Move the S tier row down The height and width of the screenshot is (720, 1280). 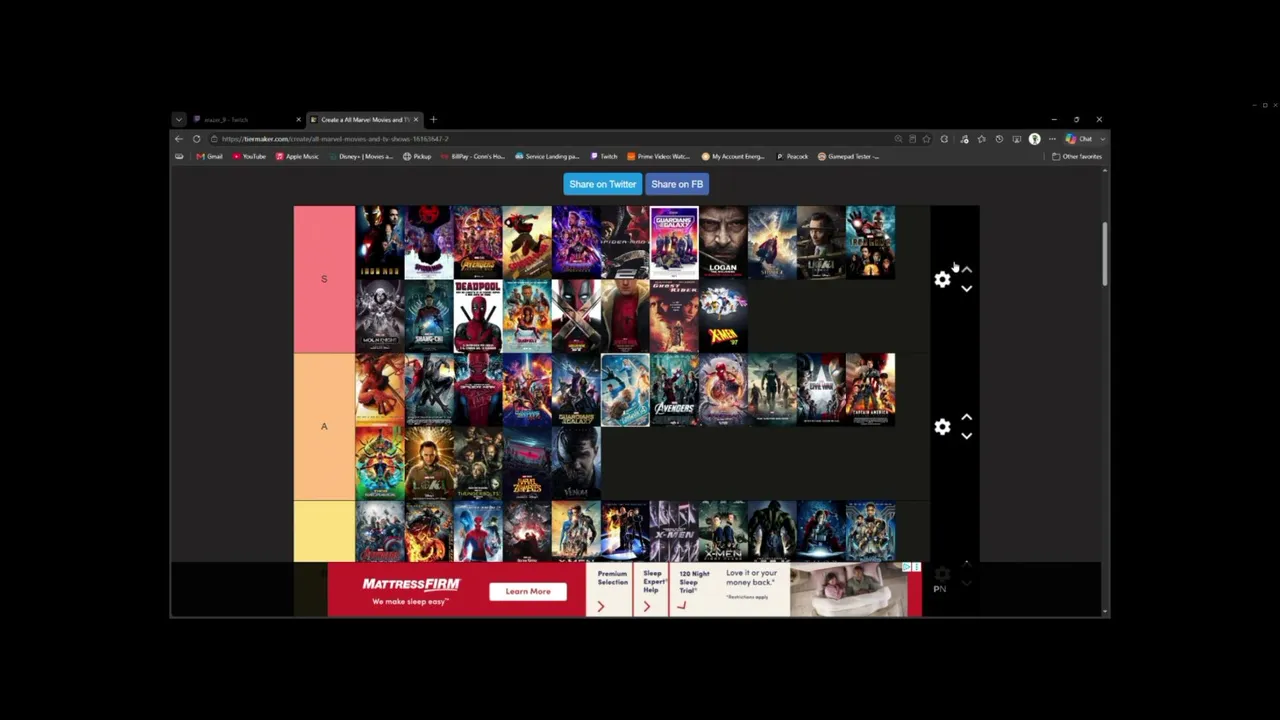click(x=966, y=289)
